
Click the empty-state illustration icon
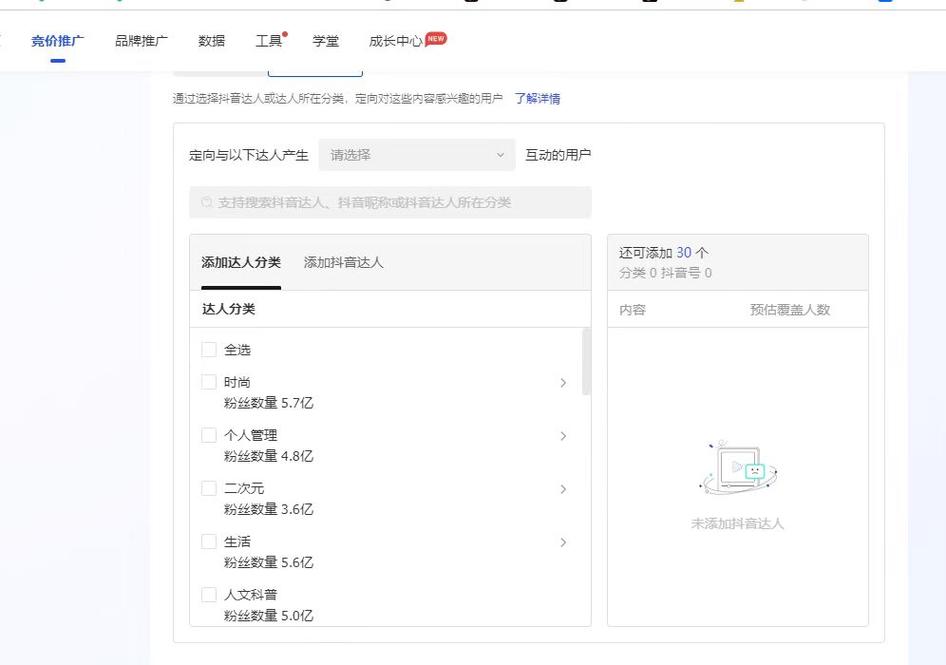click(x=738, y=468)
